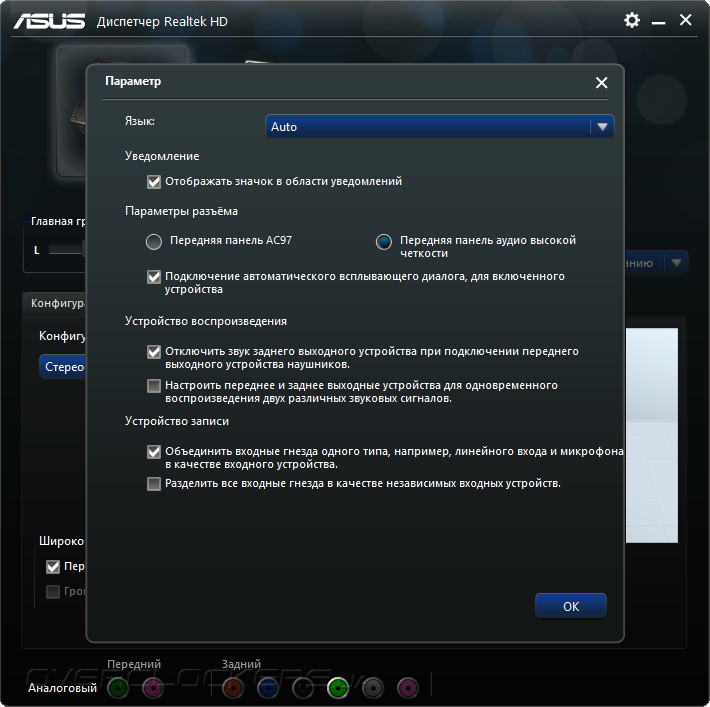The height and width of the screenshot is (707, 710).
Task: Click the rear gray audio jack
Action: point(373,688)
